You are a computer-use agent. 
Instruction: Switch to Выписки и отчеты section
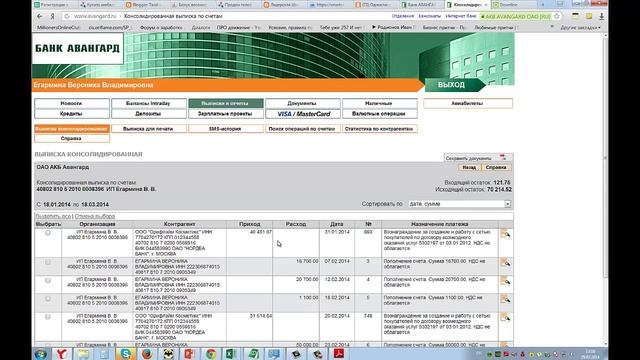point(225,103)
